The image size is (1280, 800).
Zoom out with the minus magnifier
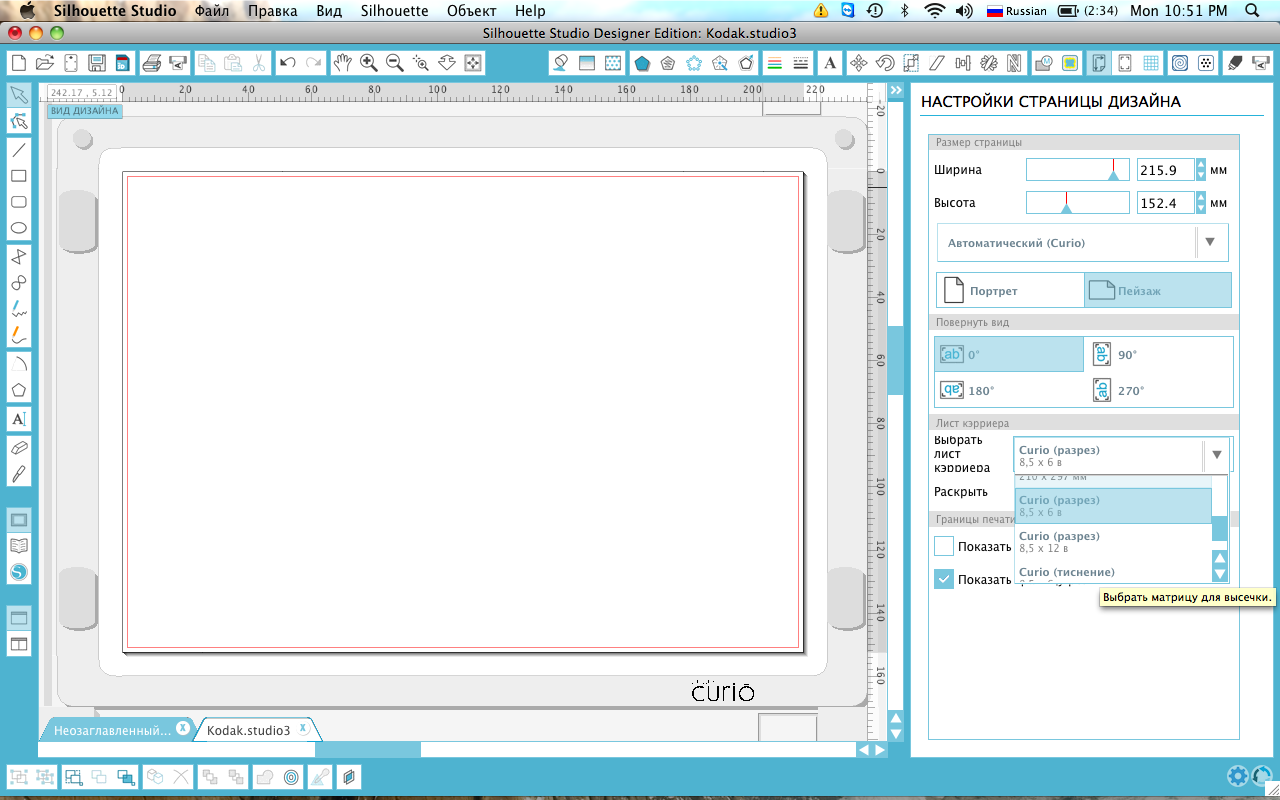[395, 63]
